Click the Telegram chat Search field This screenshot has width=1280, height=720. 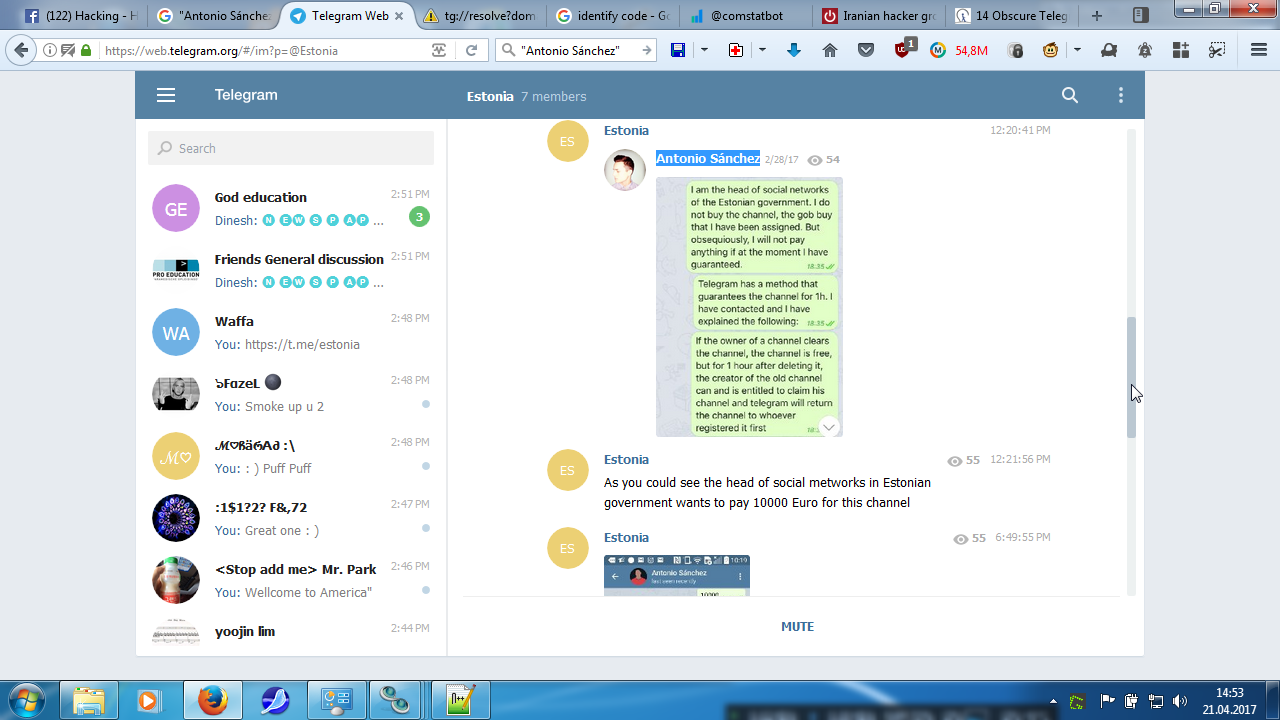[291, 148]
